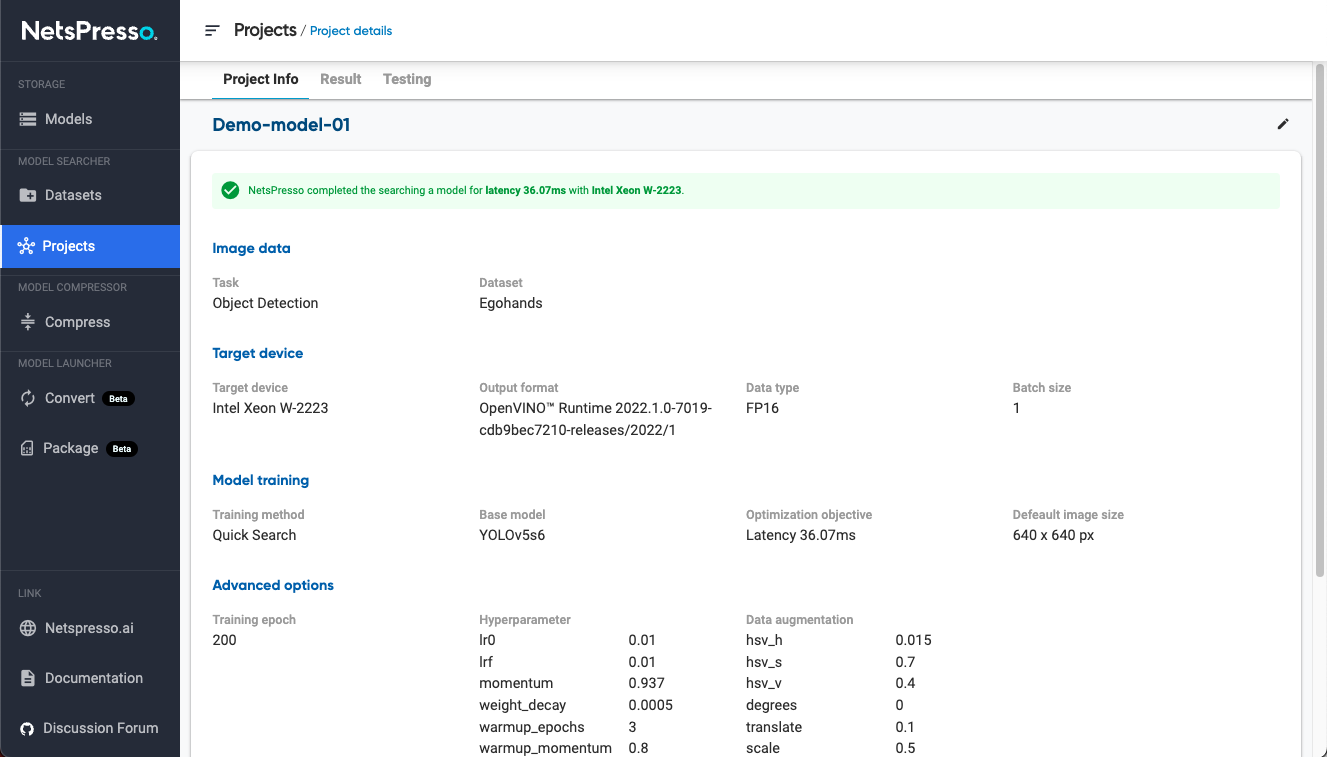
Task: Click the Models storage icon
Action: point(28,119)
